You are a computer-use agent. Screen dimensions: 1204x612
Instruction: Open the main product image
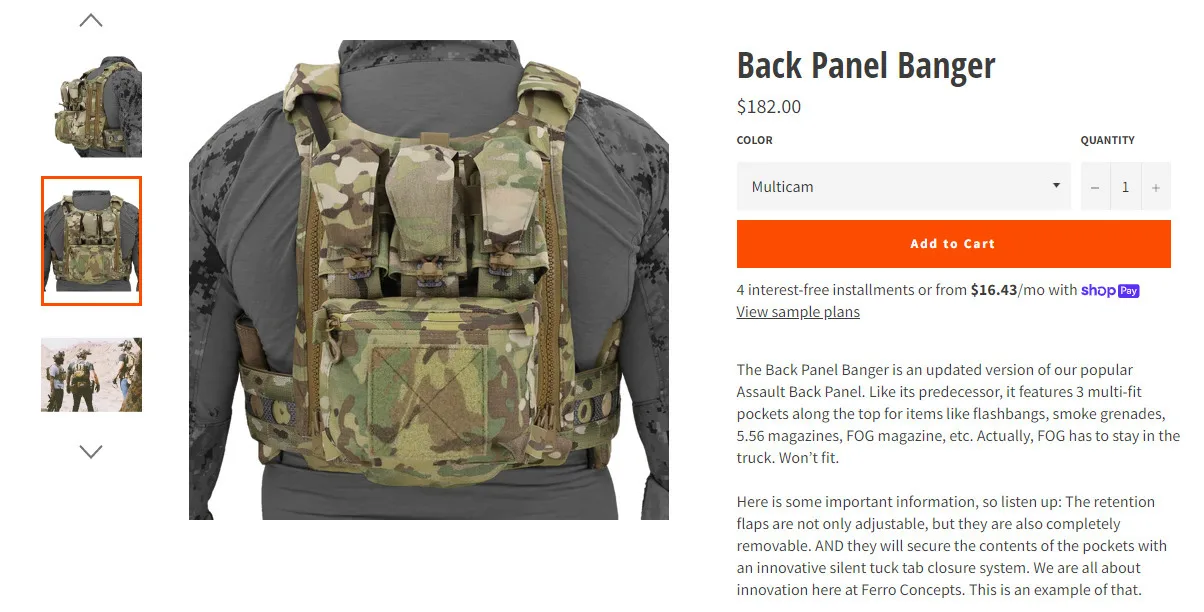(429, 280)
